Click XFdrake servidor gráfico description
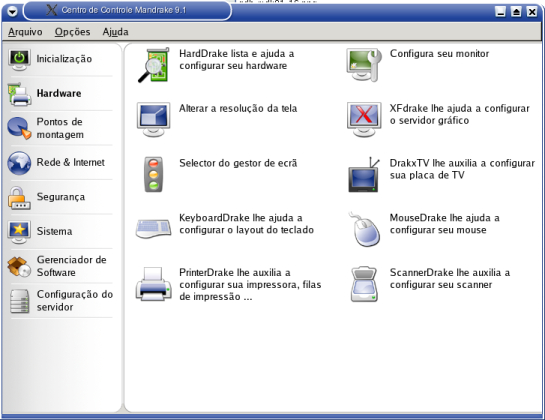Screen dimensions: 545x420 coord(459,114)
